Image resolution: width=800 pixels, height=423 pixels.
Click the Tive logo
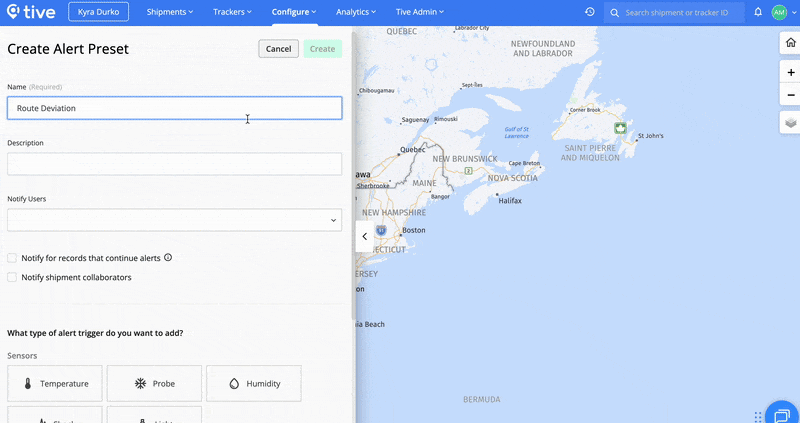[x=31, y=12]
